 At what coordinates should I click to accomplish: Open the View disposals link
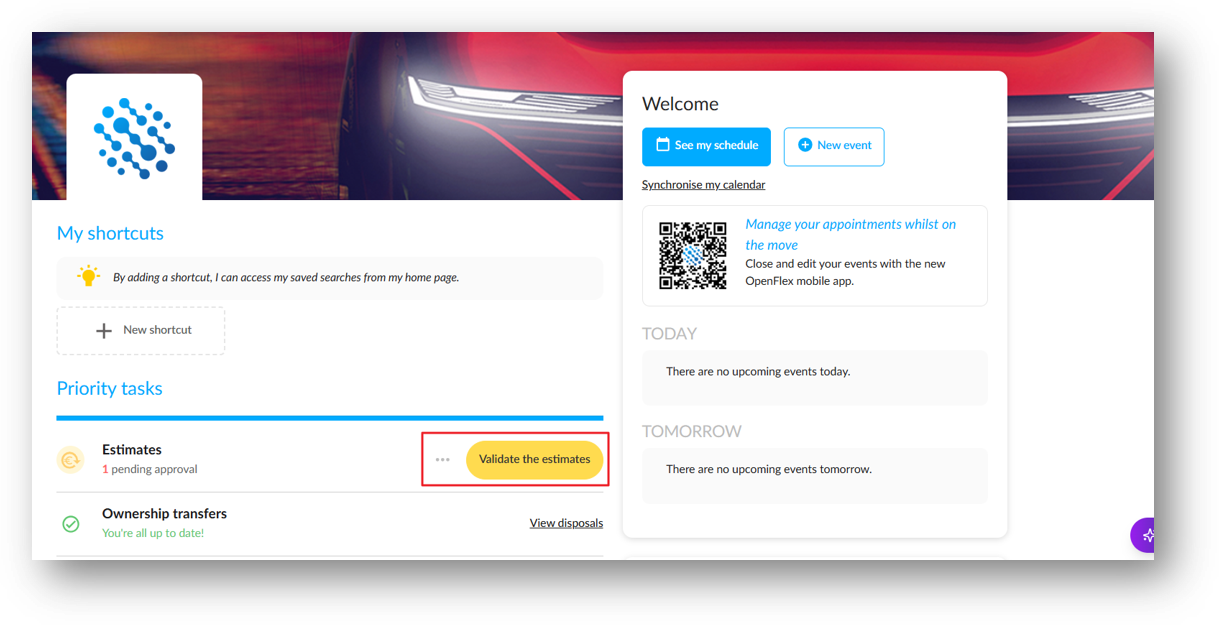[566, 523]
